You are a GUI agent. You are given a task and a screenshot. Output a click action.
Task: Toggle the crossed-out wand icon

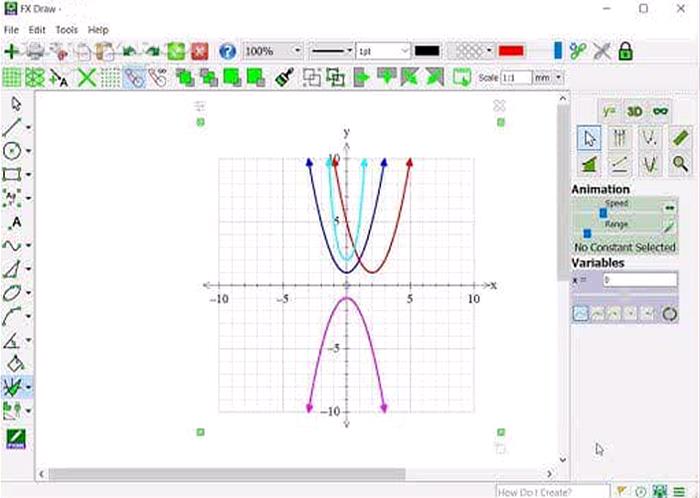[602, 51]
